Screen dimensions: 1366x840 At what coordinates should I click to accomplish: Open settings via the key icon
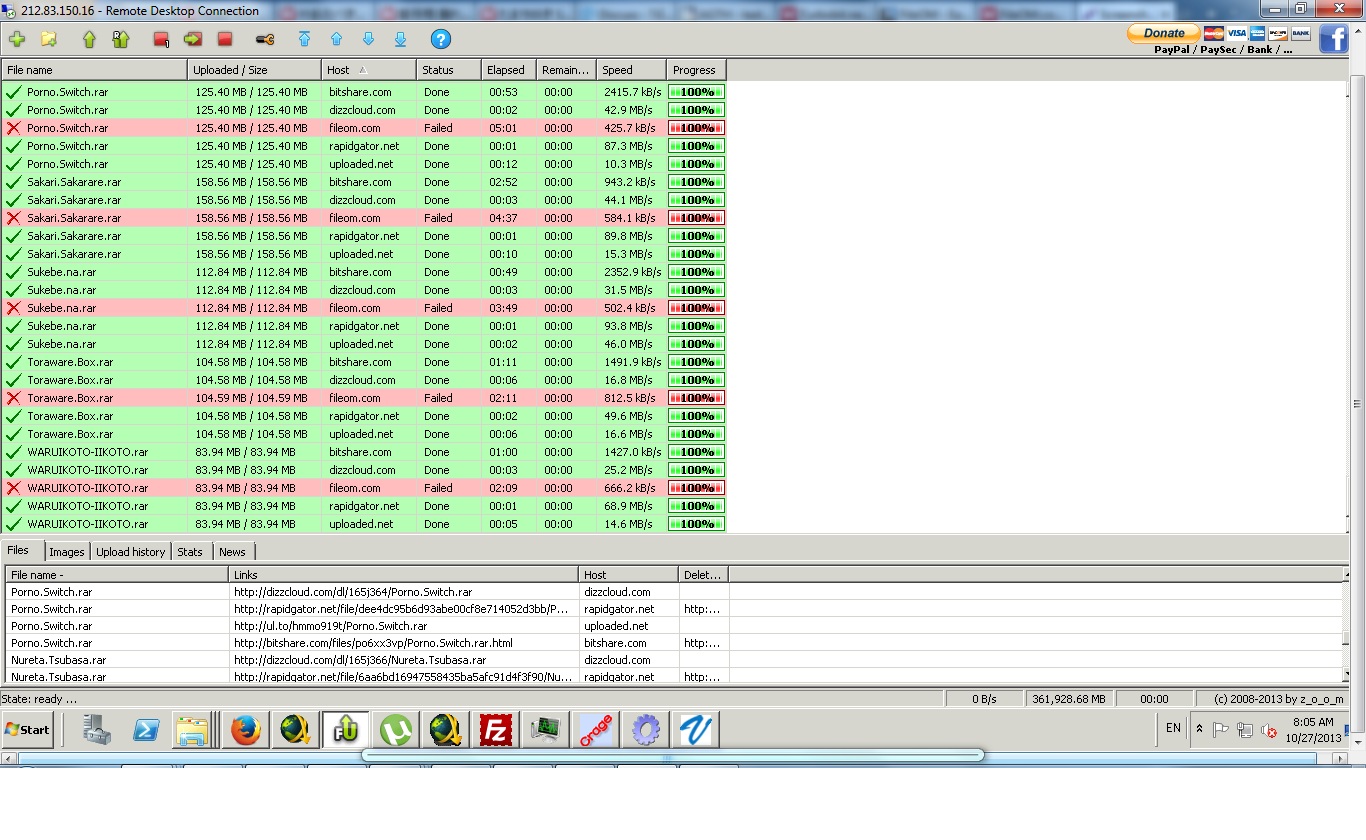265,39
